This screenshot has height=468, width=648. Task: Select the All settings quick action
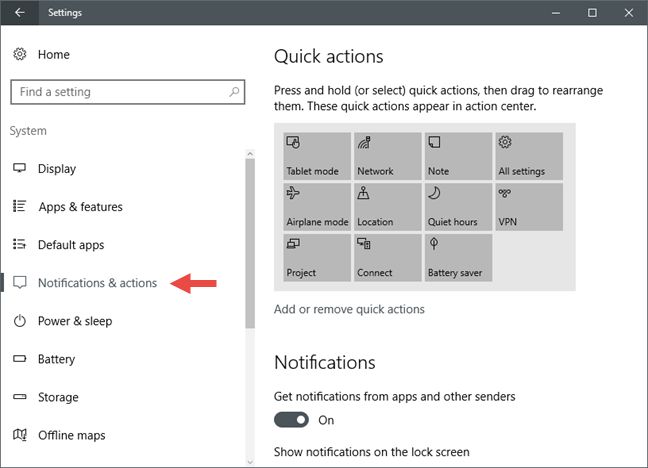point(529,156)
